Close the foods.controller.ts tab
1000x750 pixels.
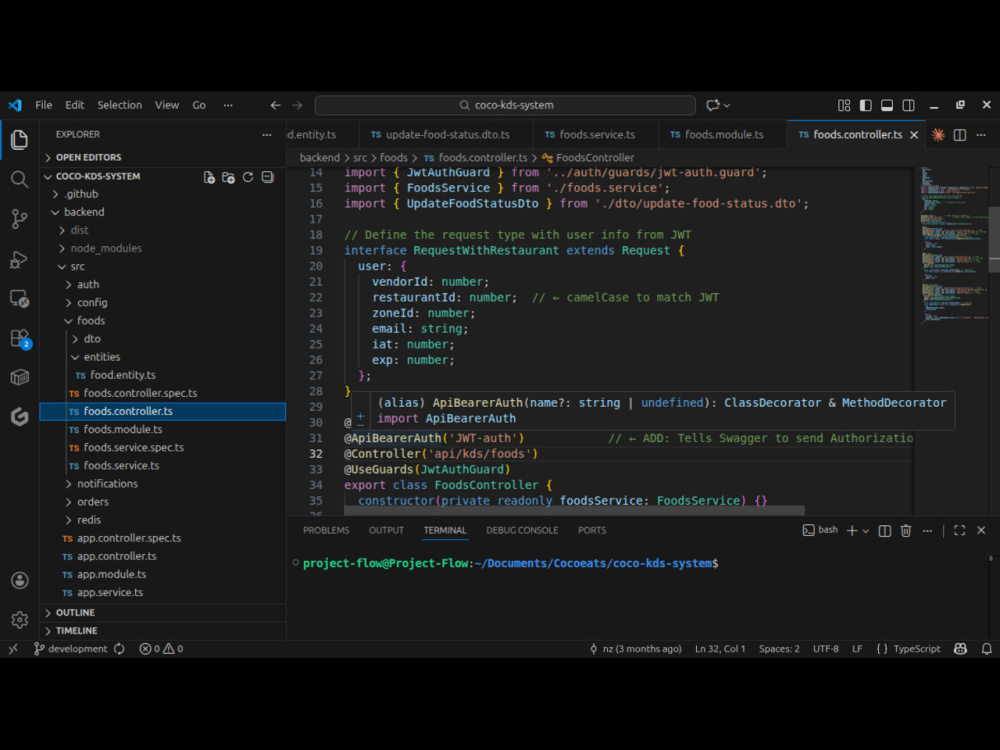coord(914,135)
